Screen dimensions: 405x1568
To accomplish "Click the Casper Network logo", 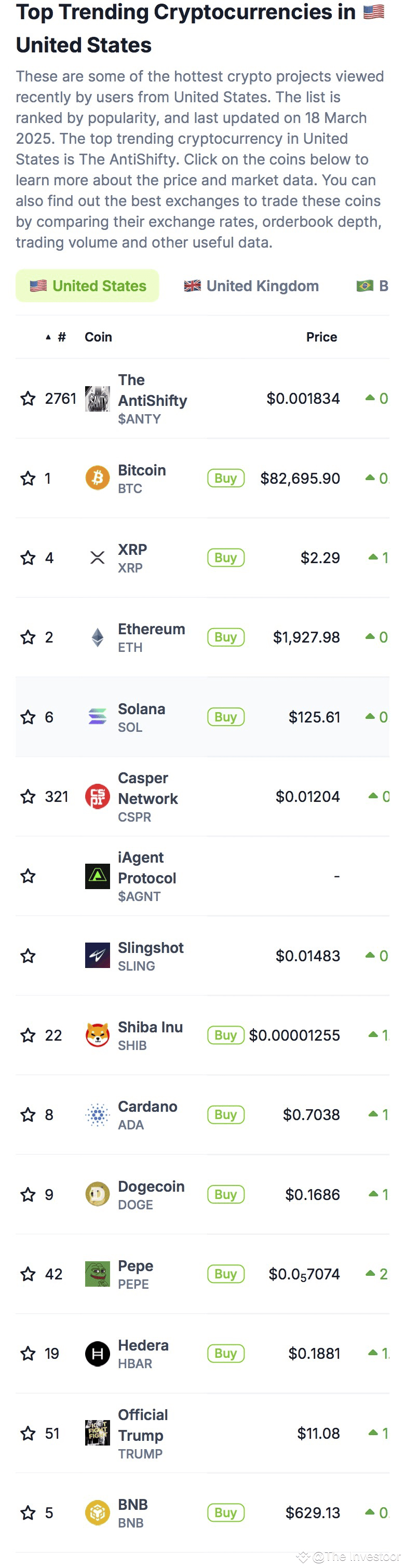I will 97,797.
